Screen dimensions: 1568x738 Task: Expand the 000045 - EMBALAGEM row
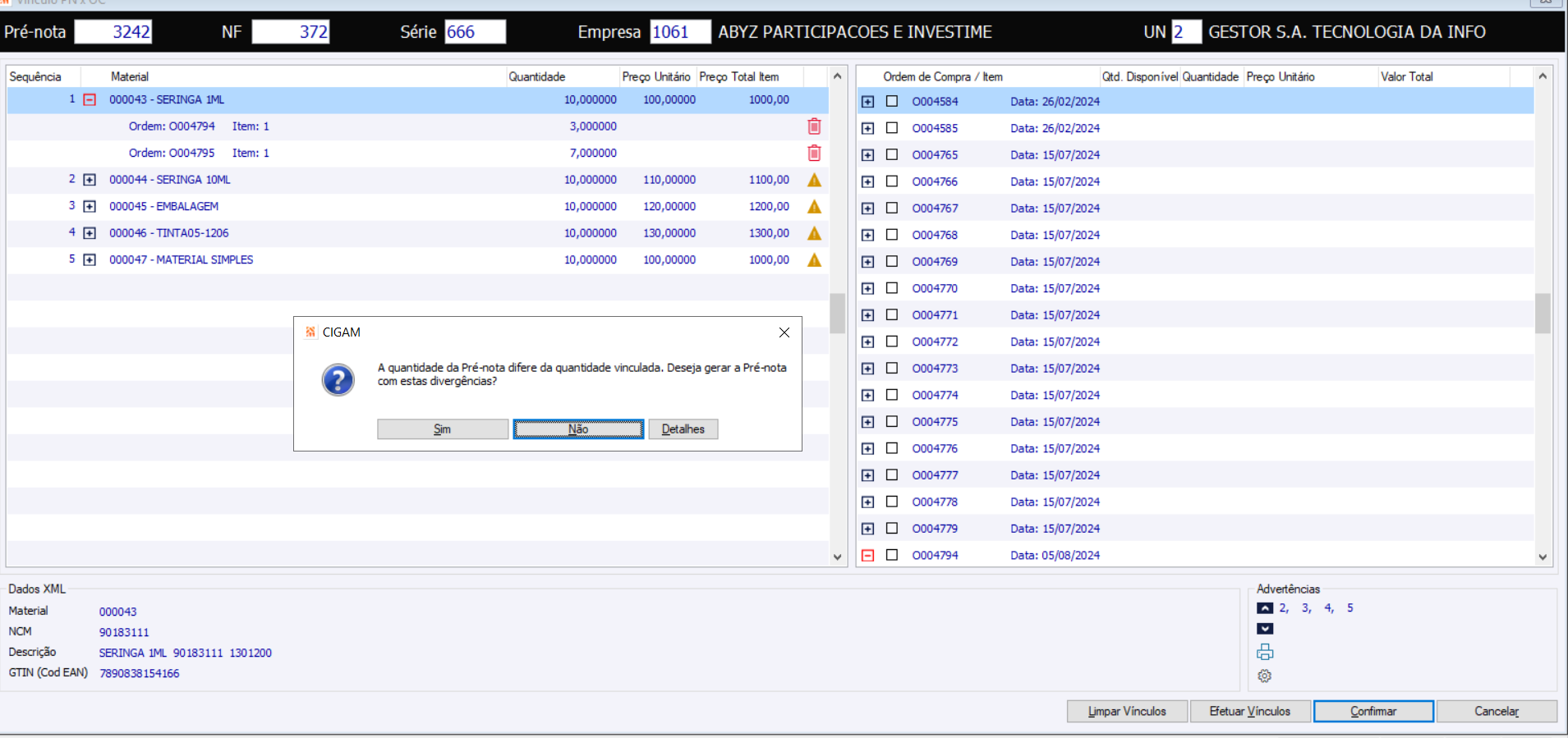pyautogui.click(x=90, y=207)
